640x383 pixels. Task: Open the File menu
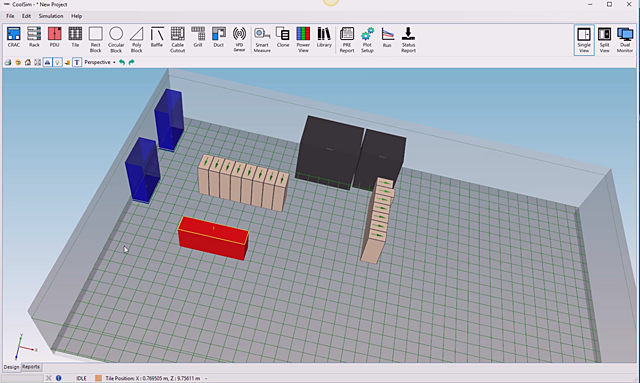(x=10, y=16)
